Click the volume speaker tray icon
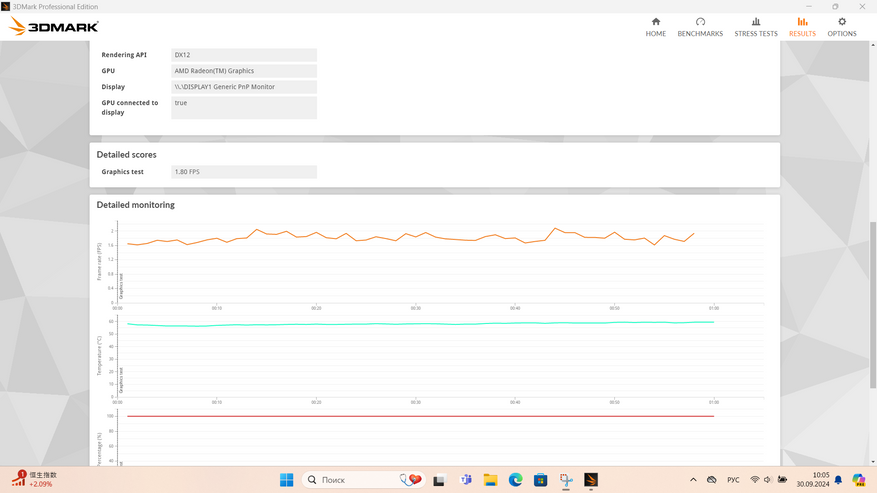The width and height of the screenshot is (877, 493). 768,480
